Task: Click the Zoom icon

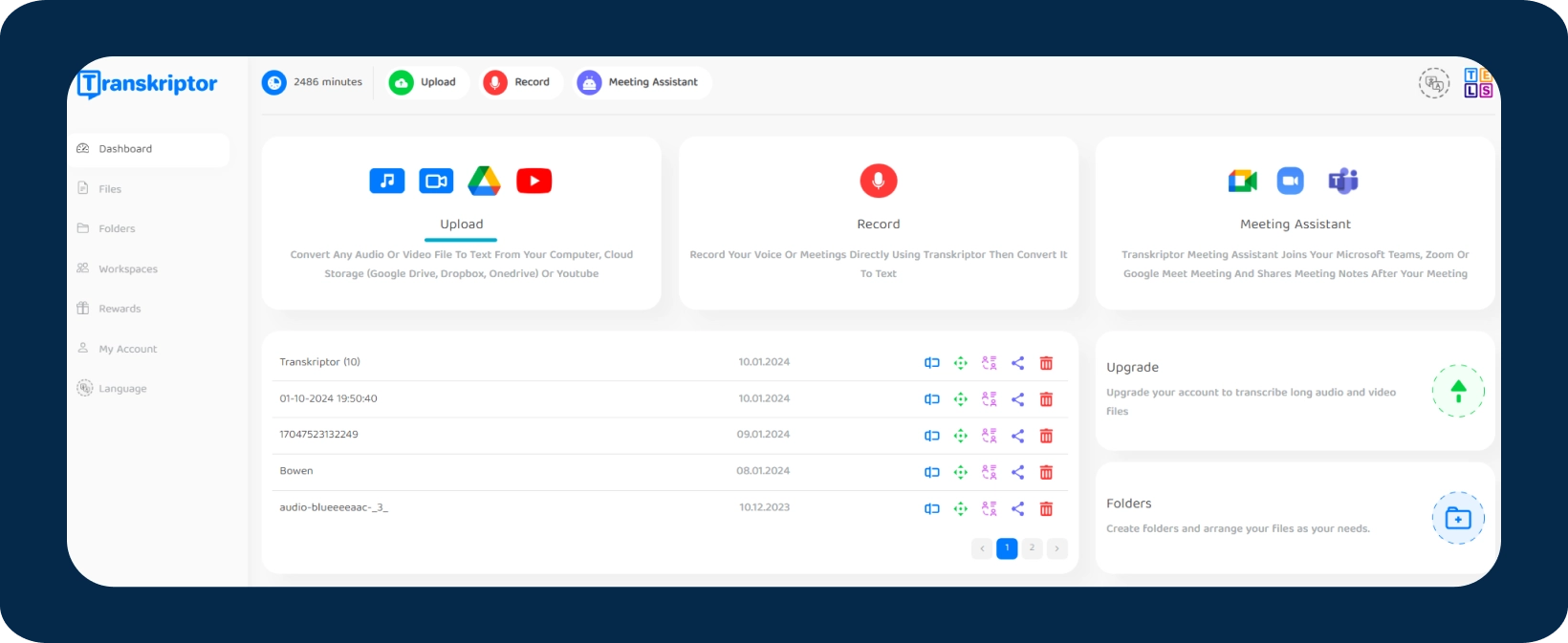Action: click(1291, 181)
